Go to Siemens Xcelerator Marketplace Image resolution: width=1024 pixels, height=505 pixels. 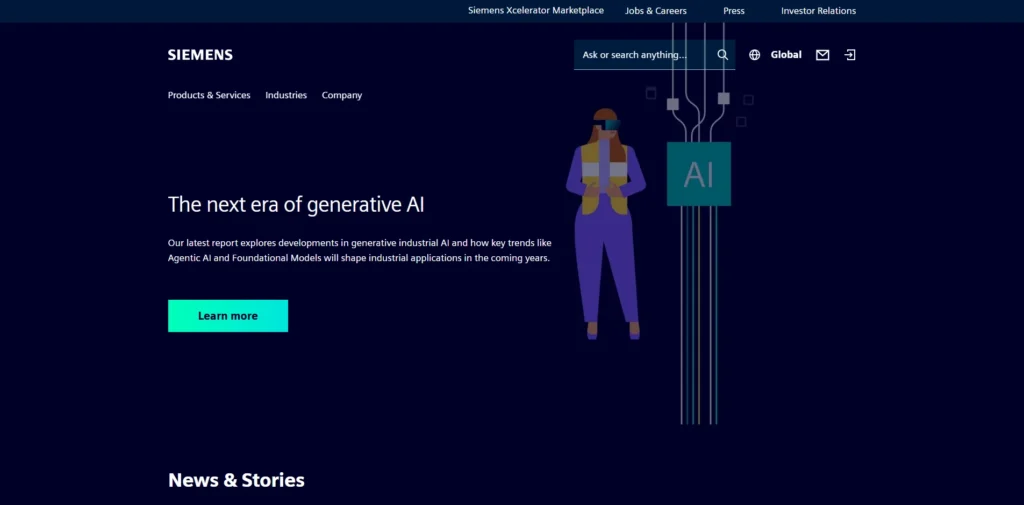(x=536, y=10)
